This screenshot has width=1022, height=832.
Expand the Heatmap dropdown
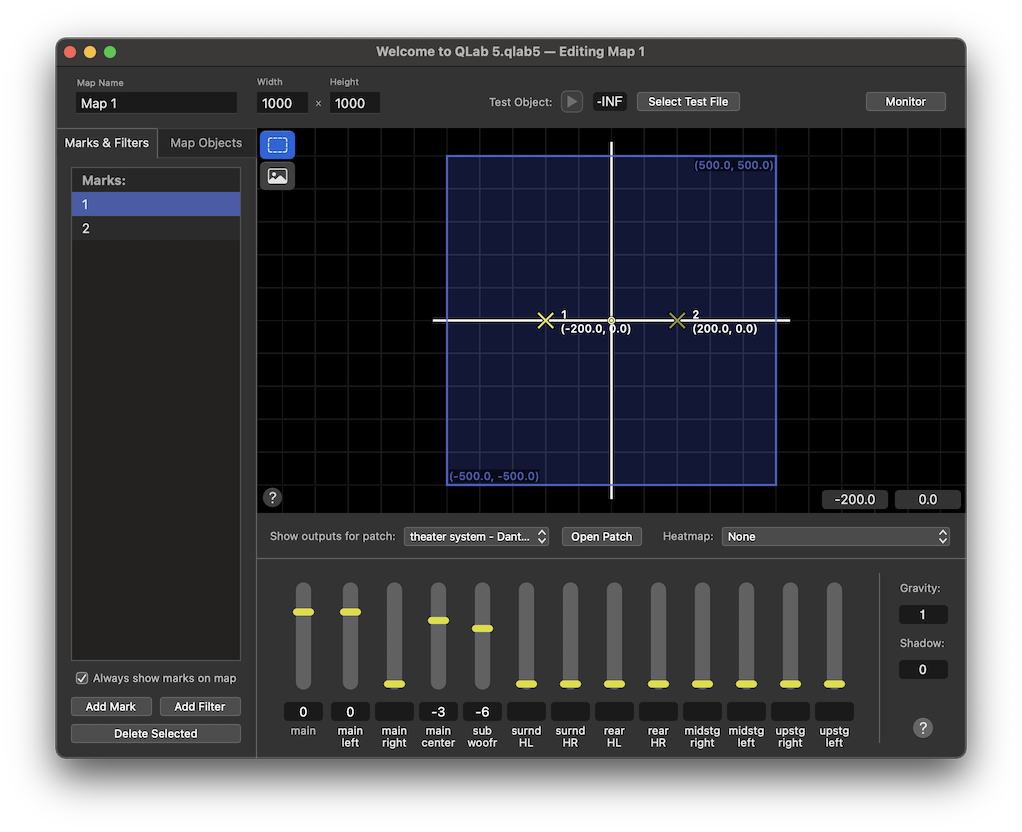pyautogui.click(x=835, y=537)
